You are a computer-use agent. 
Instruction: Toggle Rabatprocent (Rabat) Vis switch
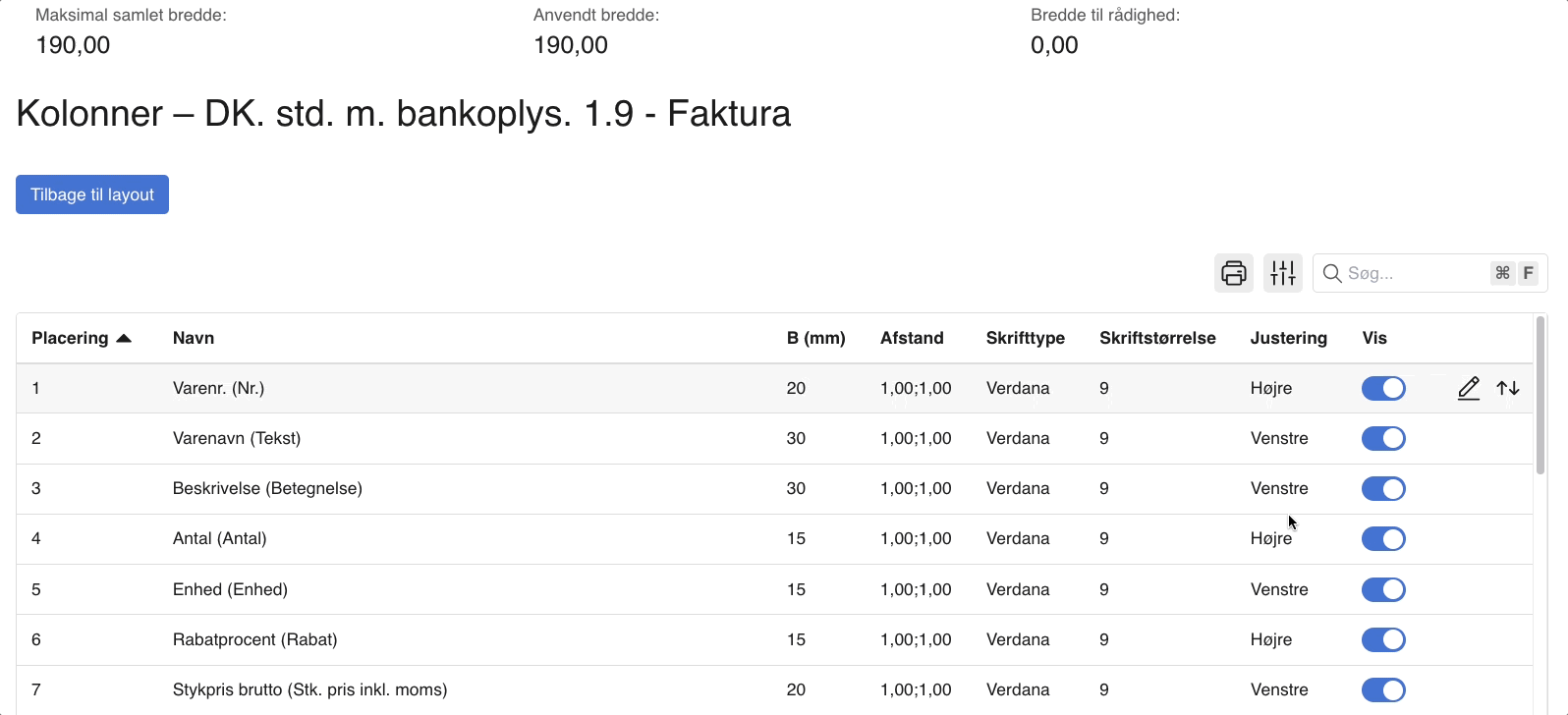point(1383,640)
